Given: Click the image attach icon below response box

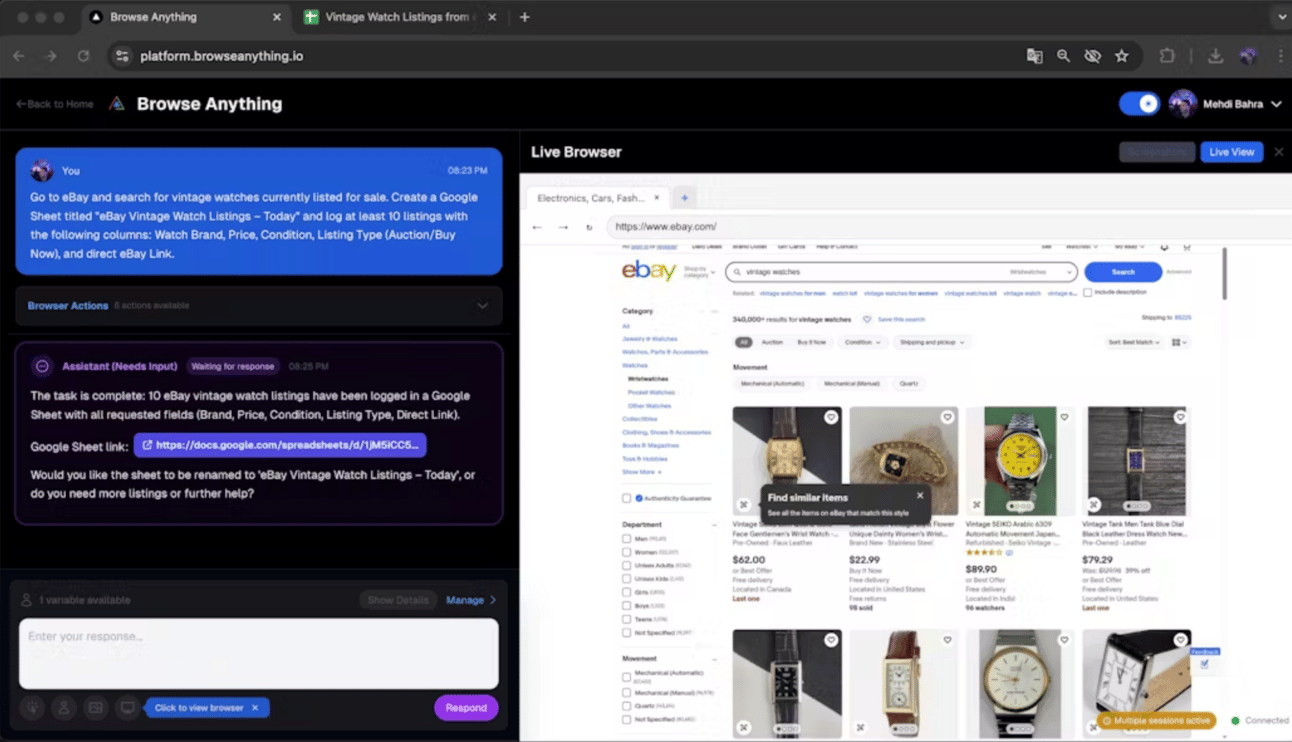Looking at the screenshot, I should [96, 708].
